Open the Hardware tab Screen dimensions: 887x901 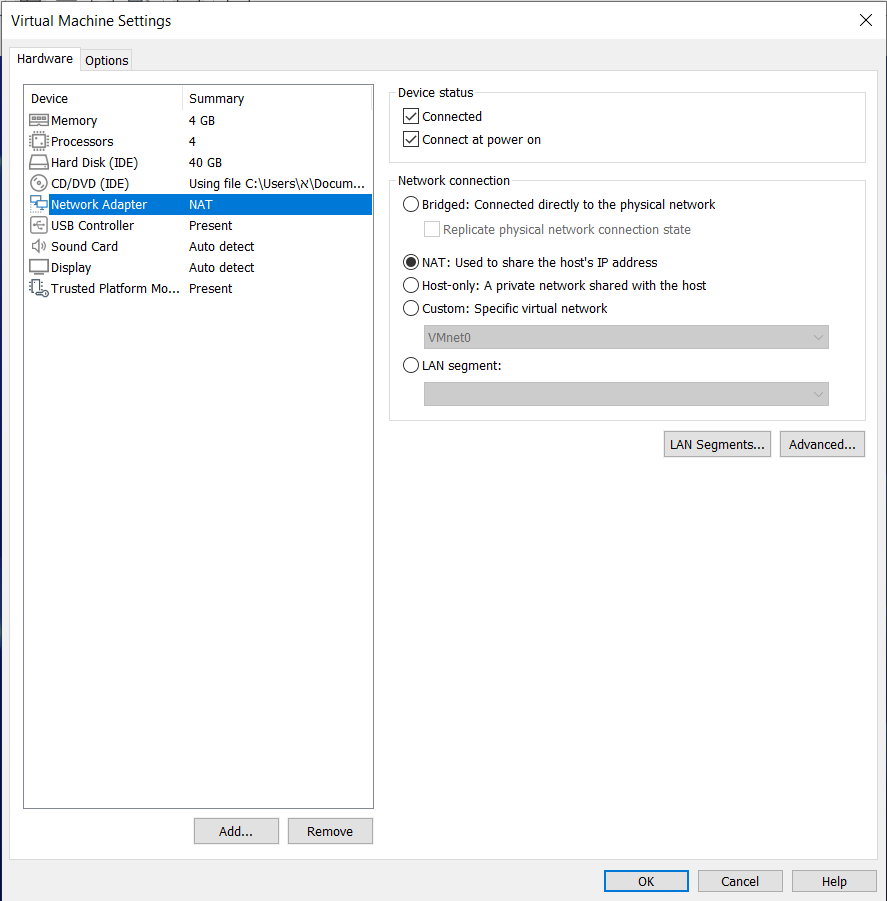(45, 59)
